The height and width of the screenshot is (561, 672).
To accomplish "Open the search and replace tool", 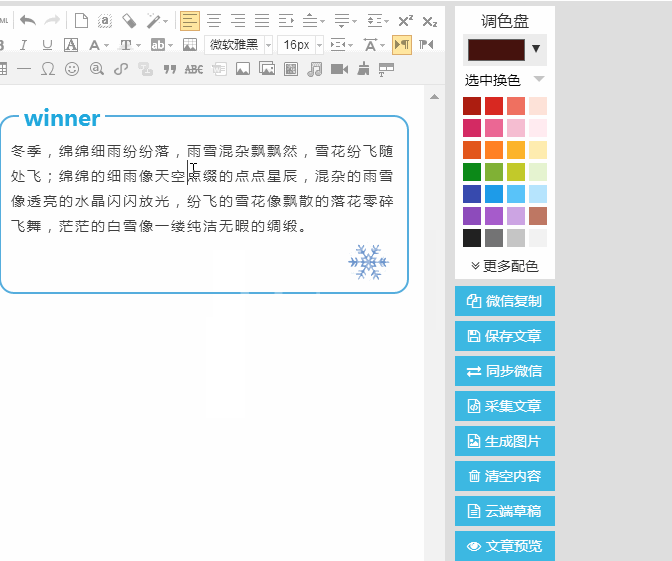I will click(96, 69).
